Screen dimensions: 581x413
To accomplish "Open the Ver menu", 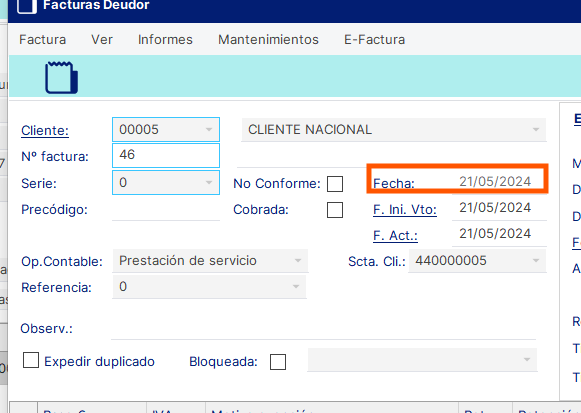I will coord(102,39).
